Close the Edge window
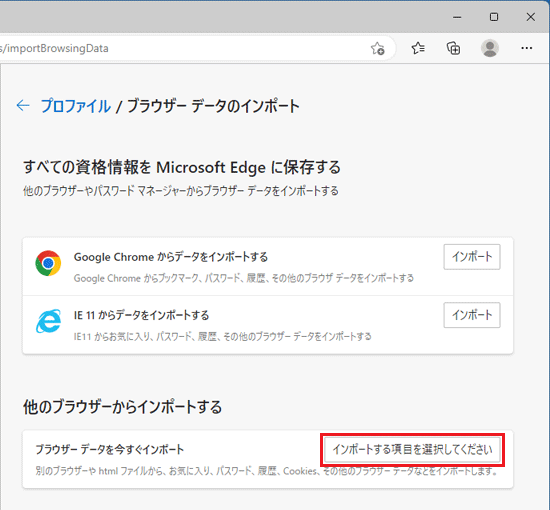Image resolution: width=550 pixels, height=510 pixels. tap(531, 17)
